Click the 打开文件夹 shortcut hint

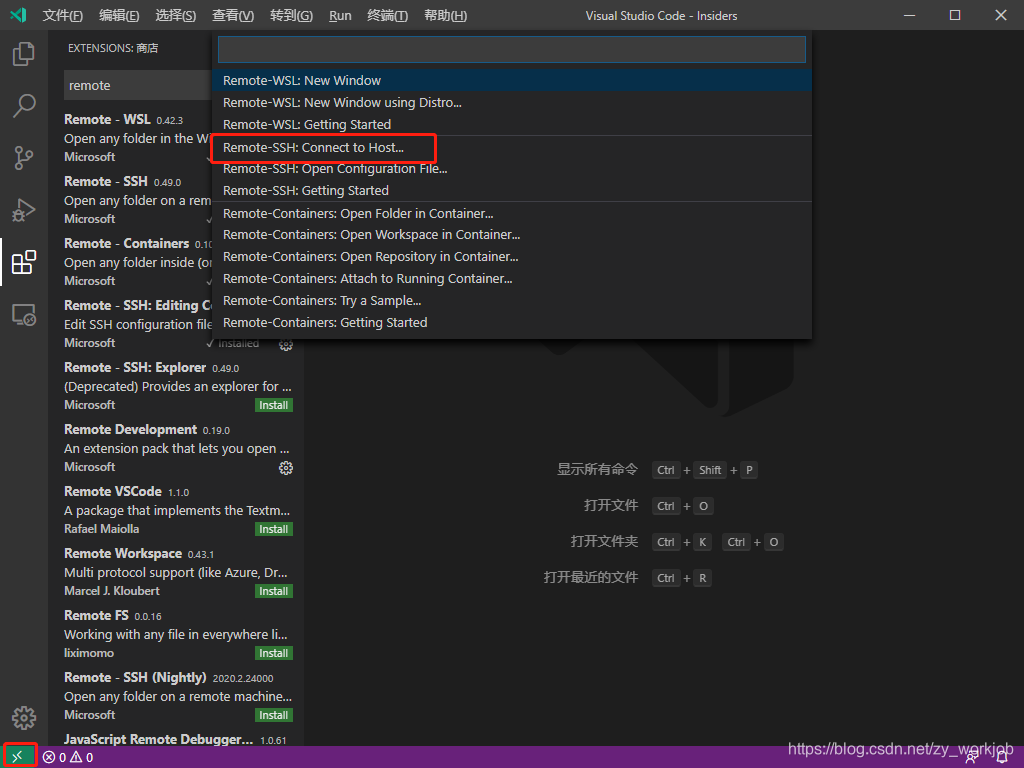[x=604, y=541]
